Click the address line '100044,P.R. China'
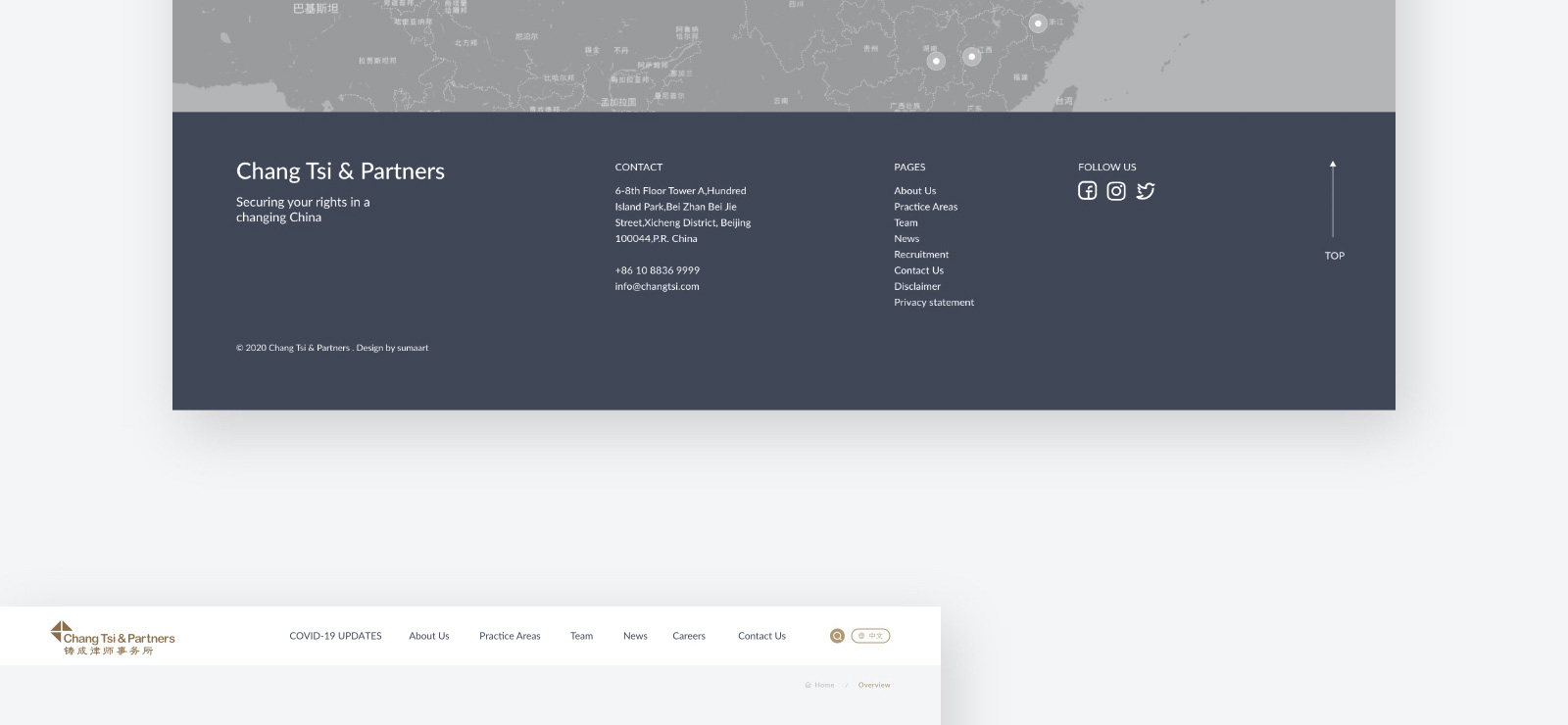Viewport: 1568px width, 725px height. (656, 239)
